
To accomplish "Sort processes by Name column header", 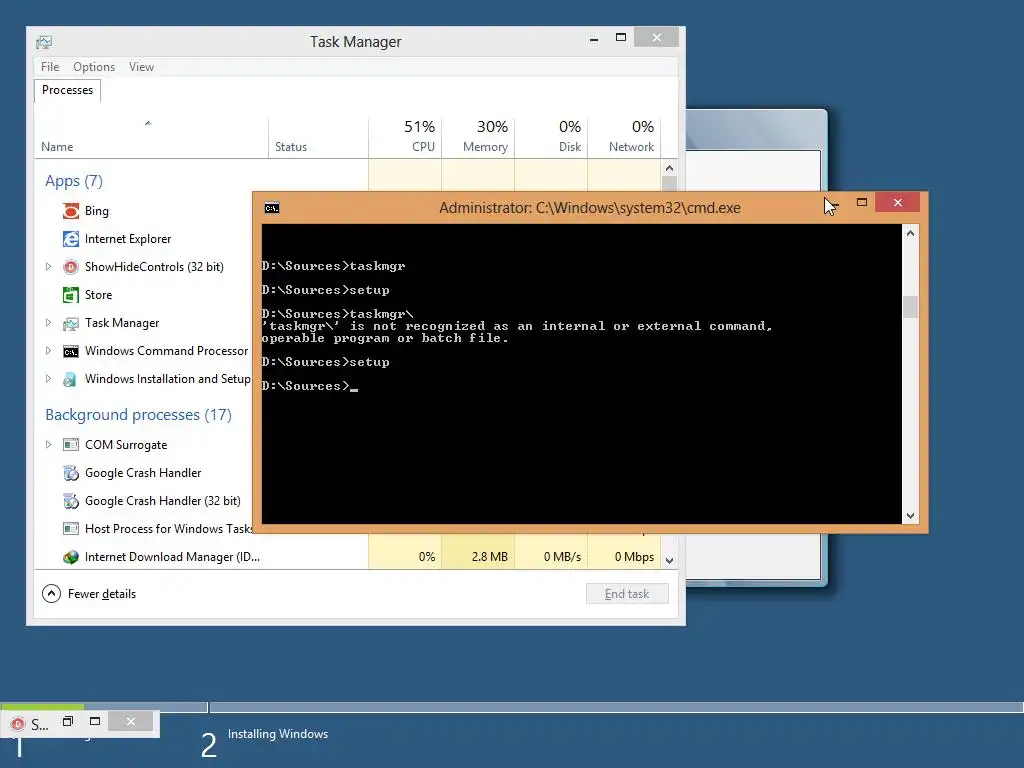I will [151, 137].
